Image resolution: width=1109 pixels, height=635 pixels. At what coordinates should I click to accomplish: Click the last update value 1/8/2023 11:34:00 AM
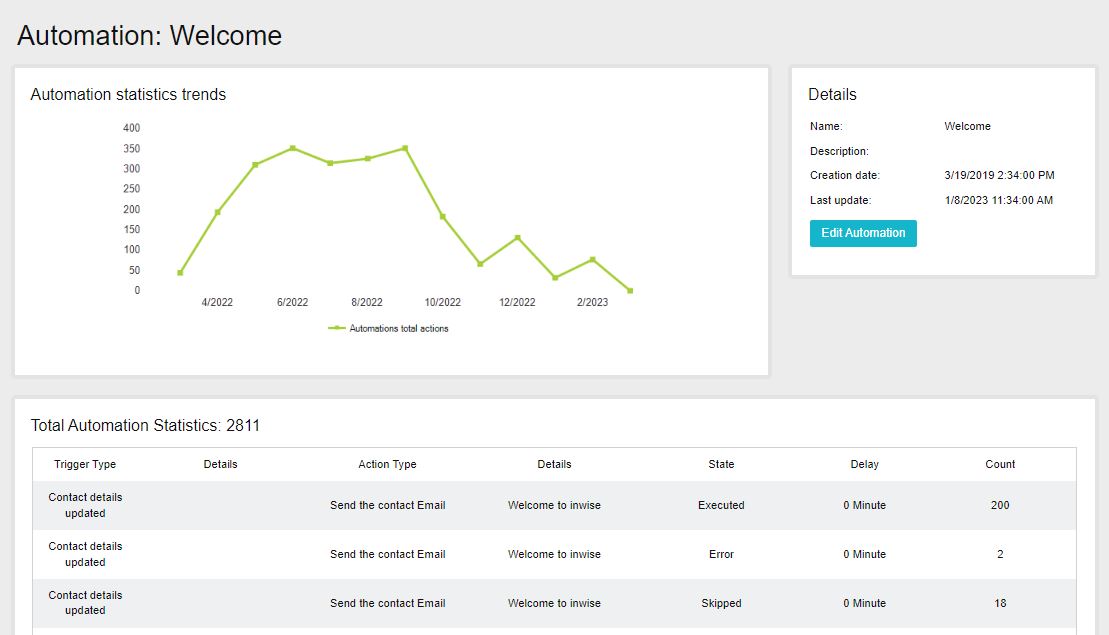click(x=999, y=200)
